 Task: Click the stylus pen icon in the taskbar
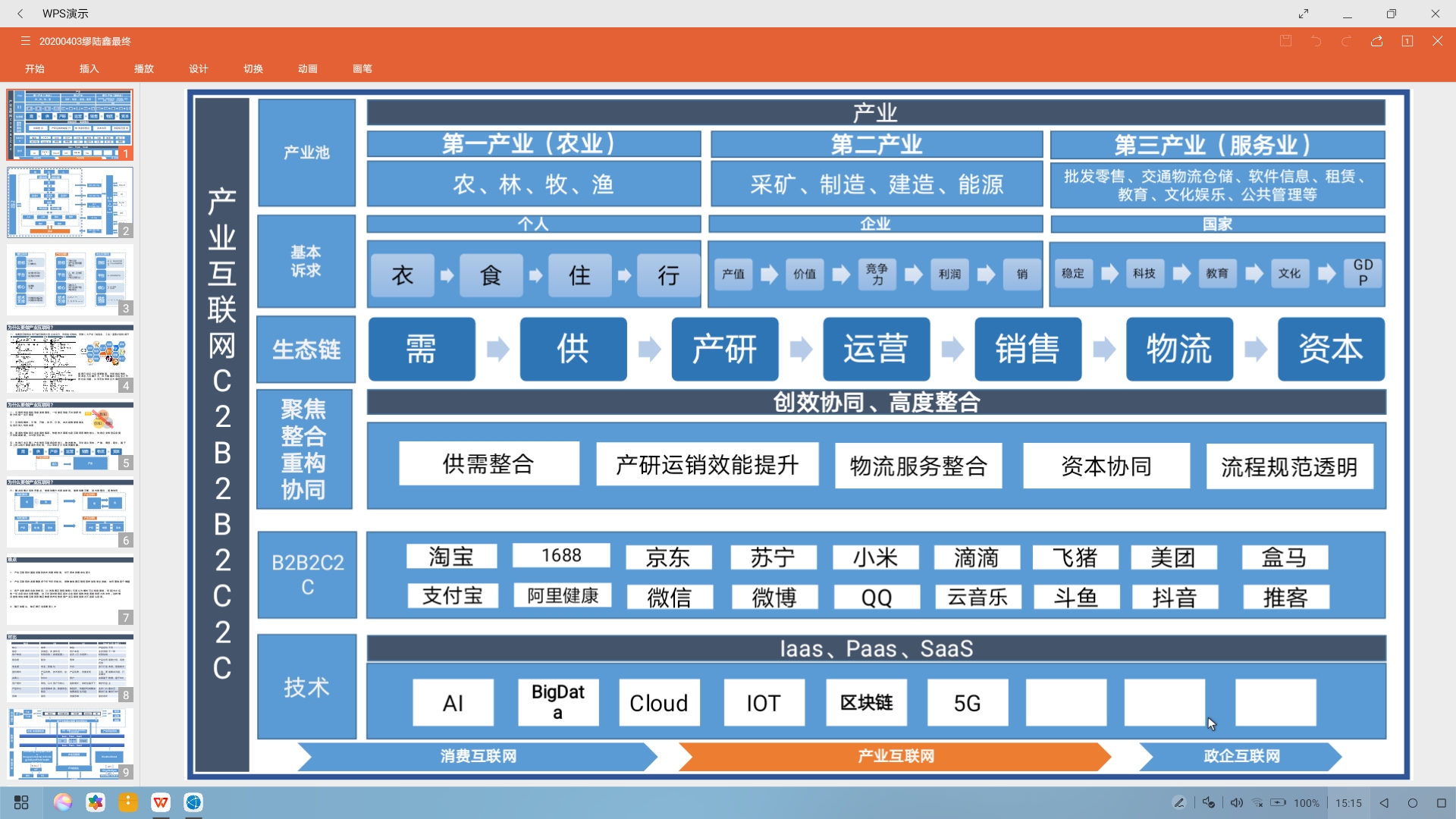pos(1178,802)
